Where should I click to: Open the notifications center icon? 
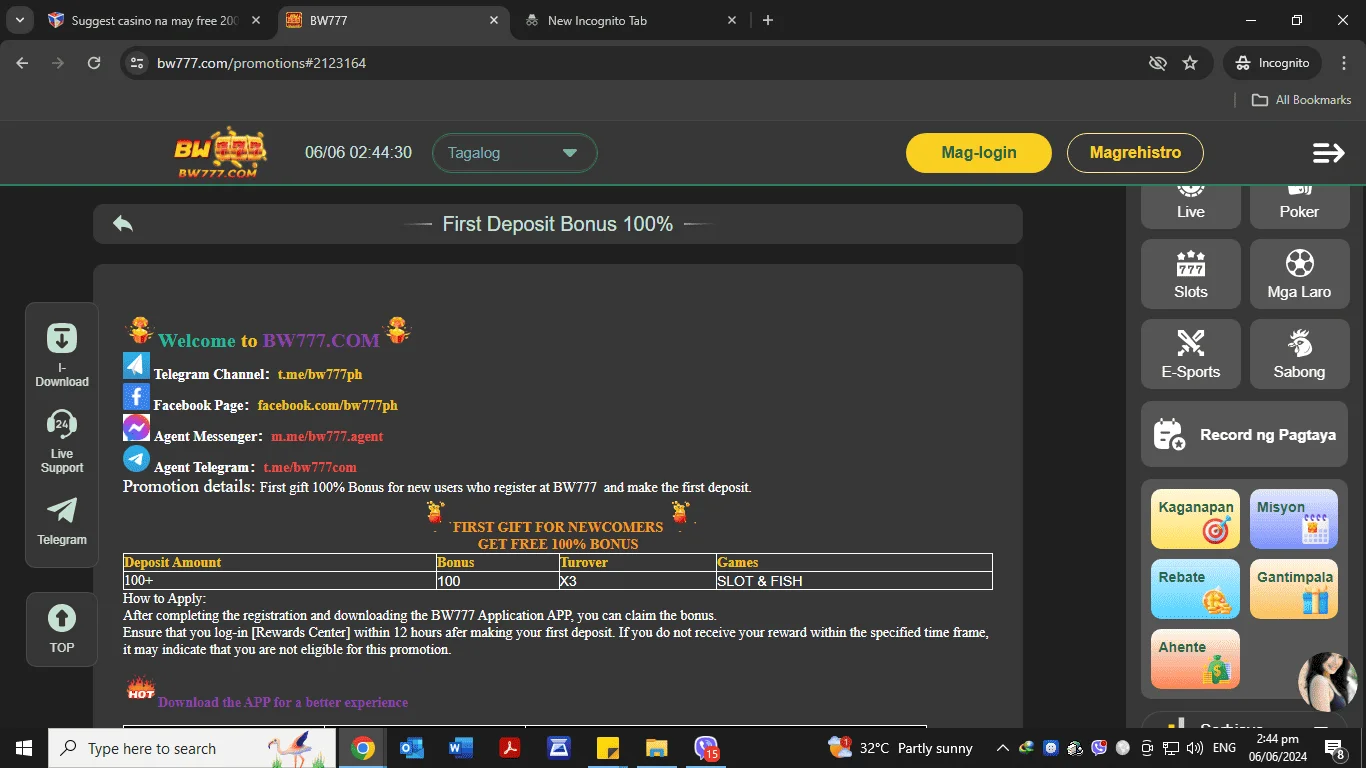1335,748
